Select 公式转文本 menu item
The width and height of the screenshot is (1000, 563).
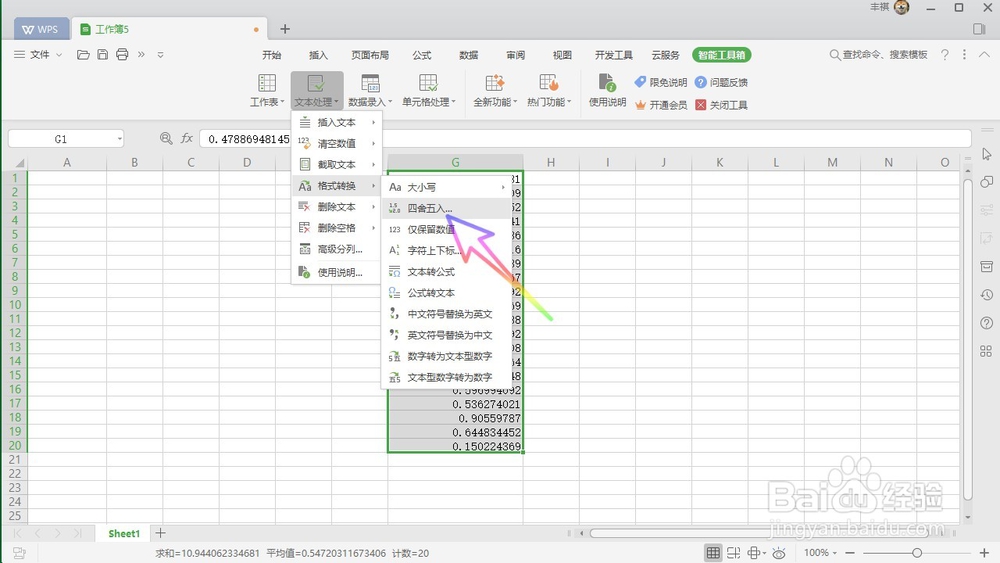(446, 293)
